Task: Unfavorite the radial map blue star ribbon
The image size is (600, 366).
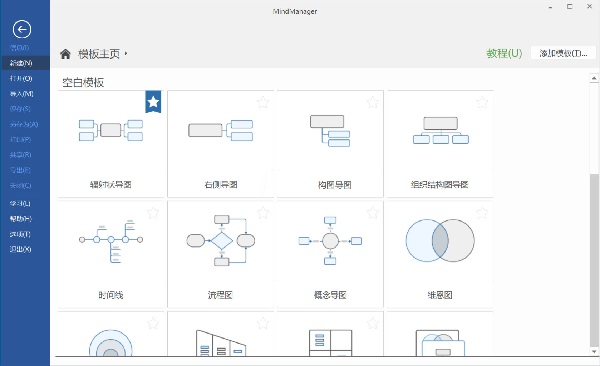Action: [153, 102]
